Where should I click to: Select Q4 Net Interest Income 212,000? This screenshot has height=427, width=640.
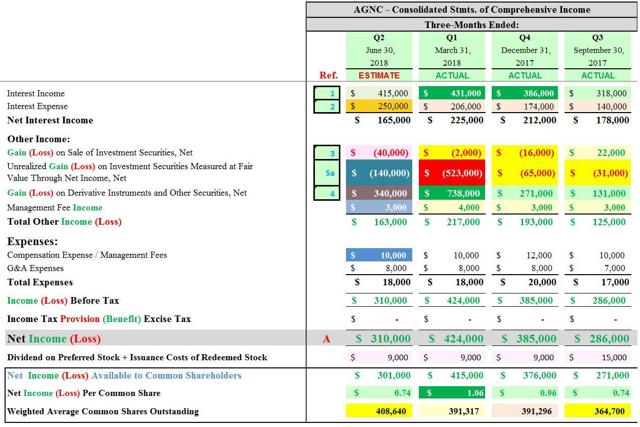(524, 120)
